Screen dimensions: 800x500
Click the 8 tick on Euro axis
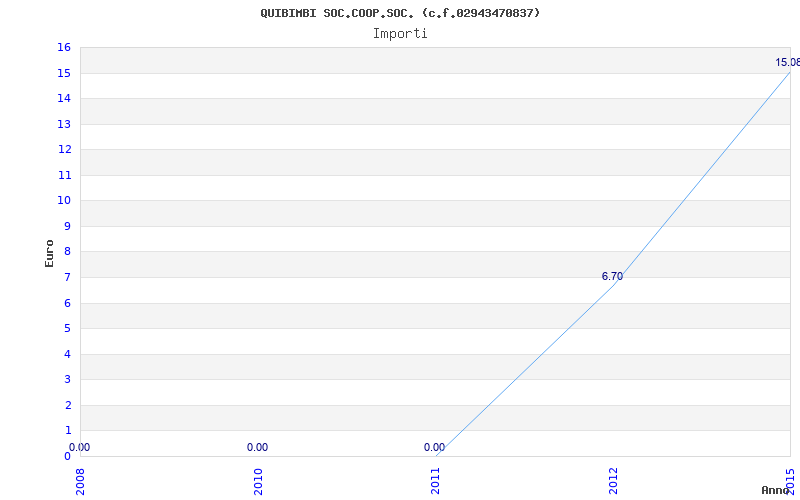67,252
